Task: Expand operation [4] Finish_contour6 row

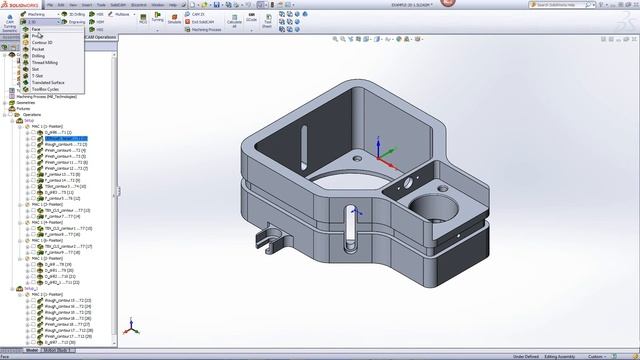Action: coord(27,151)
